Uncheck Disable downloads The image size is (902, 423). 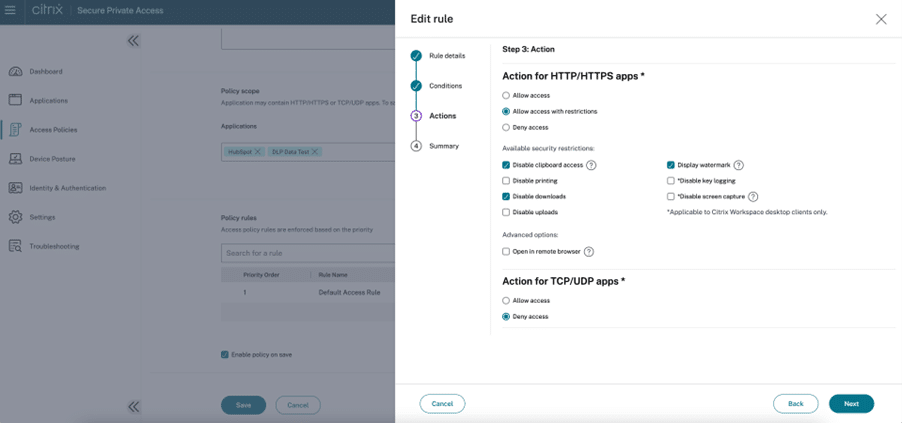coord(506,197)
